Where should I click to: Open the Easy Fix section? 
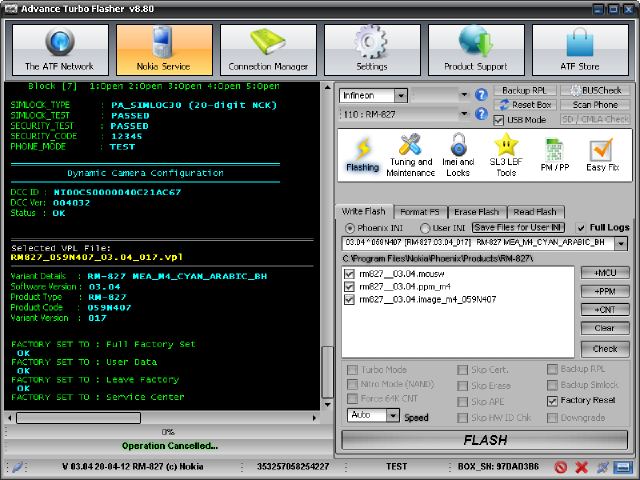[x=602, y=155]
